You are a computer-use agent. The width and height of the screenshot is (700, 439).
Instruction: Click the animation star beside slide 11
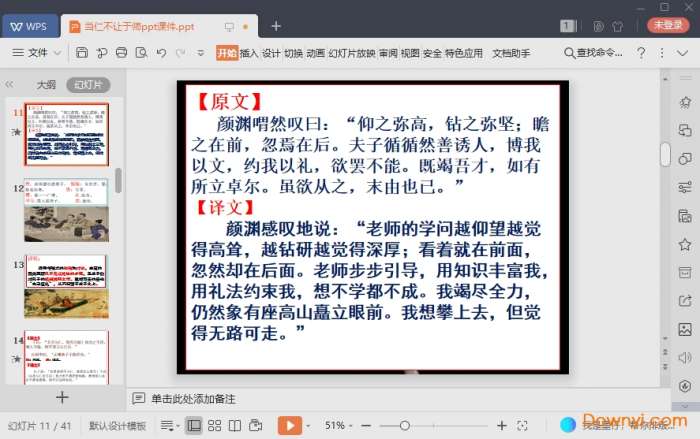[x=17, y=132]
